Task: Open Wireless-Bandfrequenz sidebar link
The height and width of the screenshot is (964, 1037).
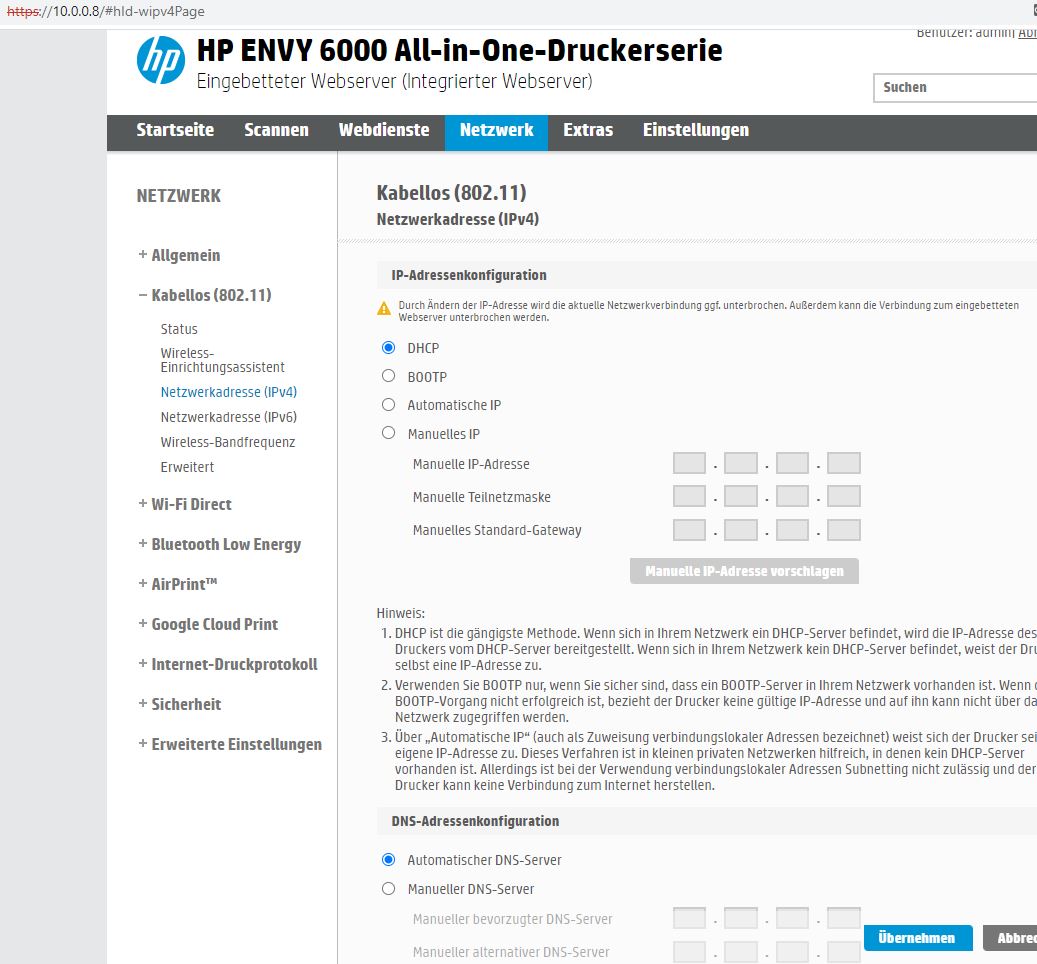Action: tap(228, 442)
